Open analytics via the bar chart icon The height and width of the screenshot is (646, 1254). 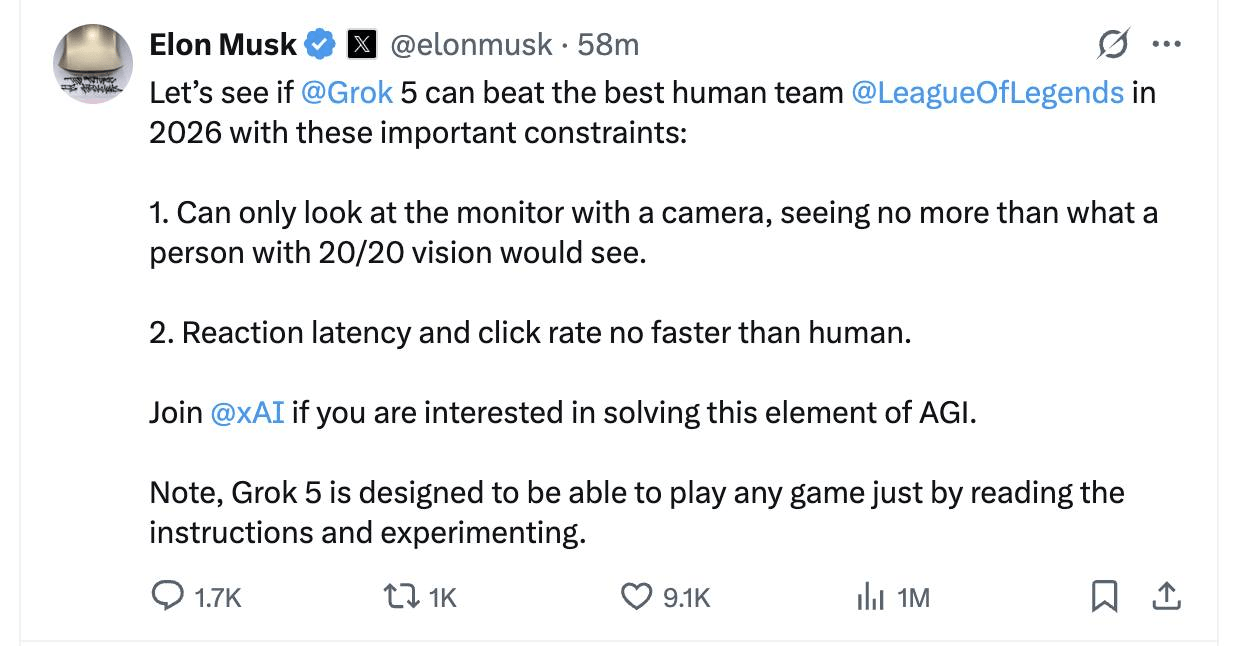click(872, 597)
